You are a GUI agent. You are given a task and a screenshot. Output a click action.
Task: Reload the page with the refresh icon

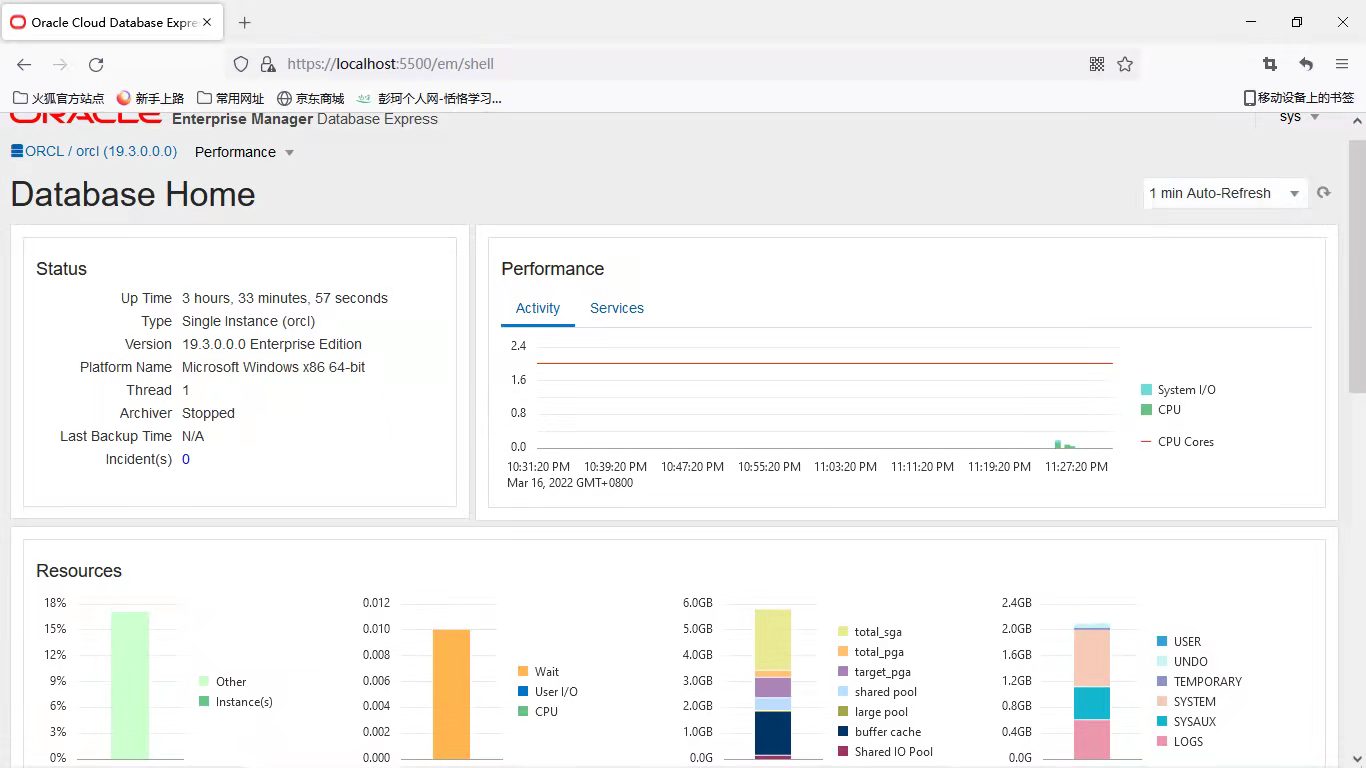tap(96, 64)
